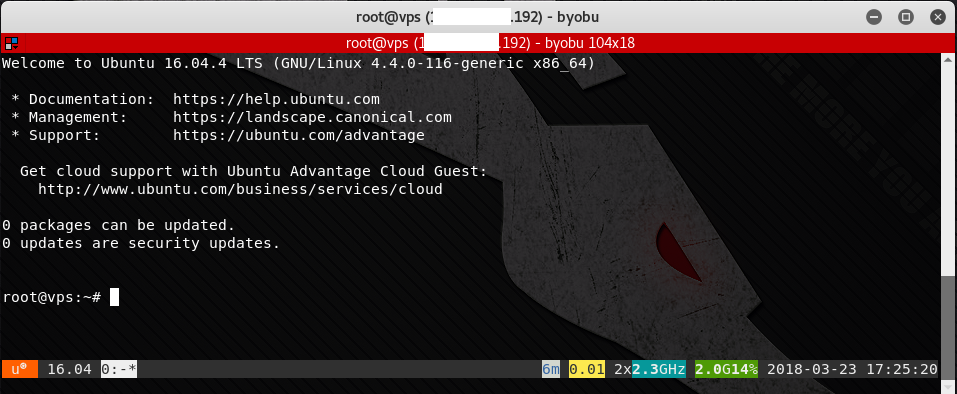The height and width of the screenshot is (394, 957).
Task: Close the byobu terminal window
Action: (938, 17)
